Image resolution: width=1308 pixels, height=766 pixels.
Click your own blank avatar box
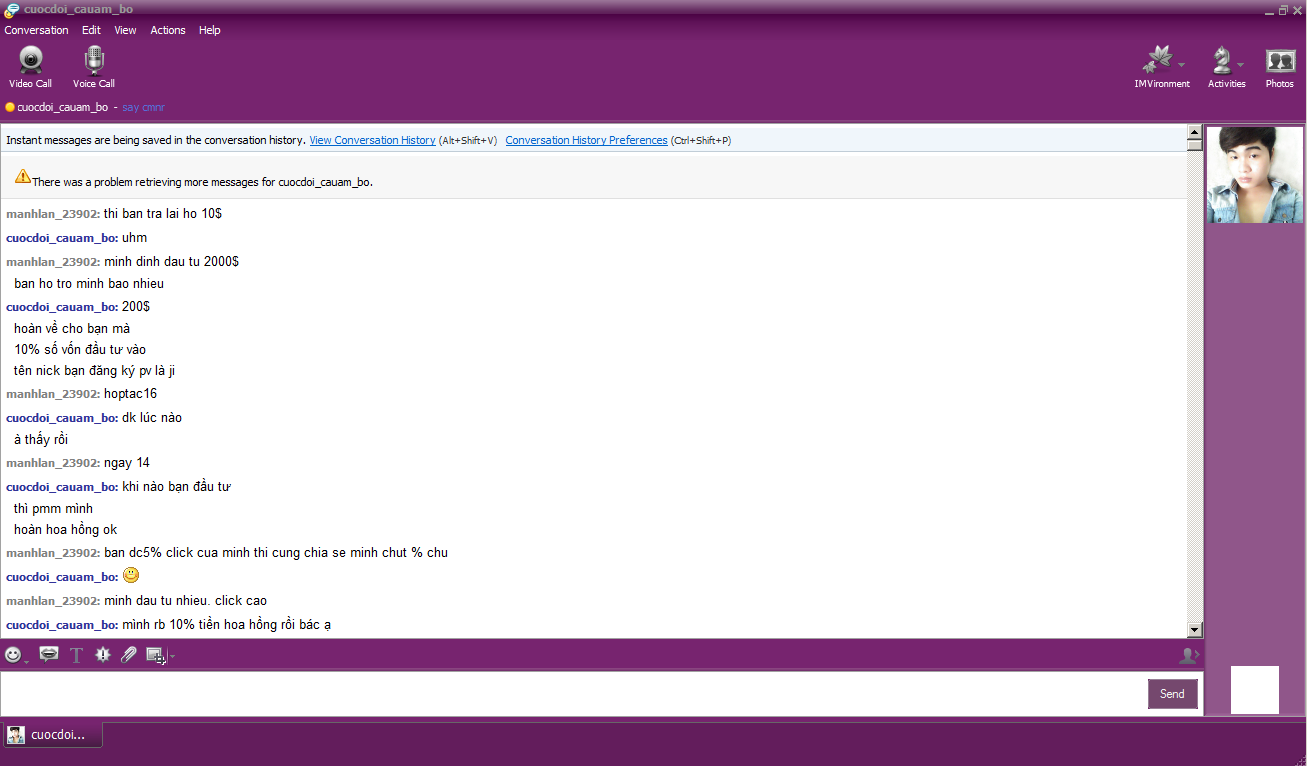point(1255,690)
